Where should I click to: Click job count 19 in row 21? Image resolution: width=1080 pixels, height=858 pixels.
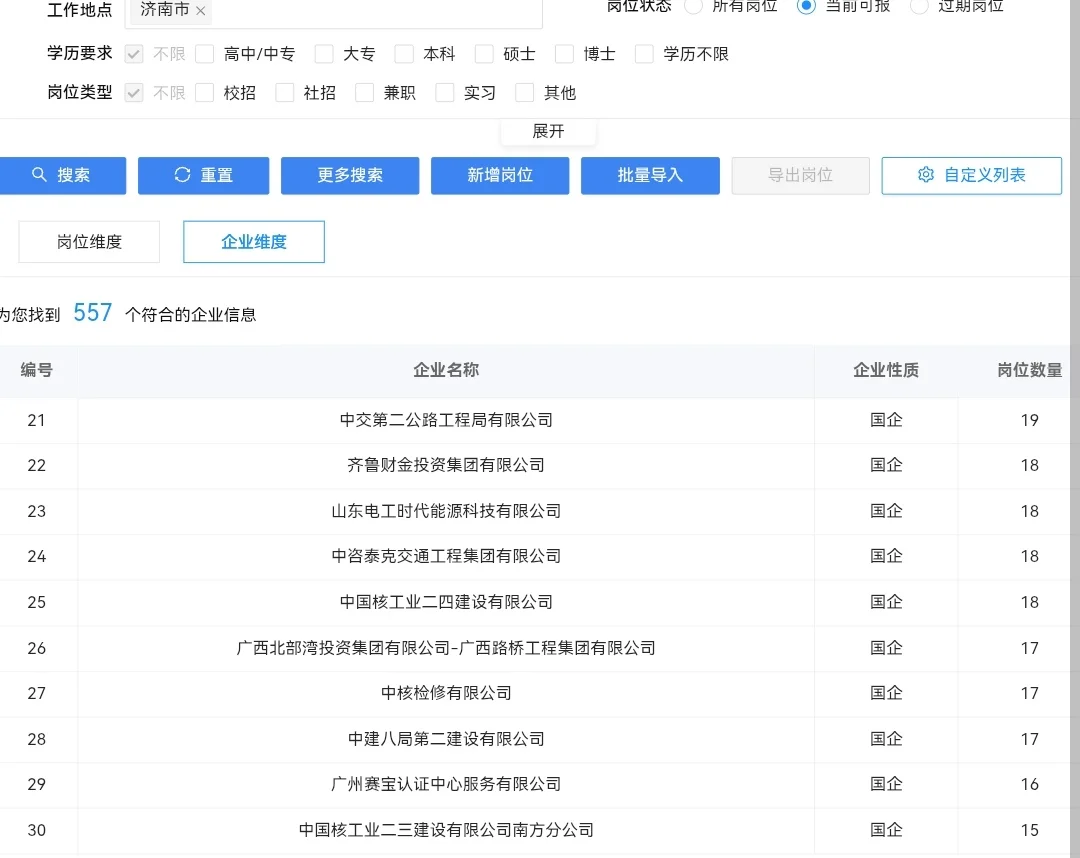point(1029,420)
